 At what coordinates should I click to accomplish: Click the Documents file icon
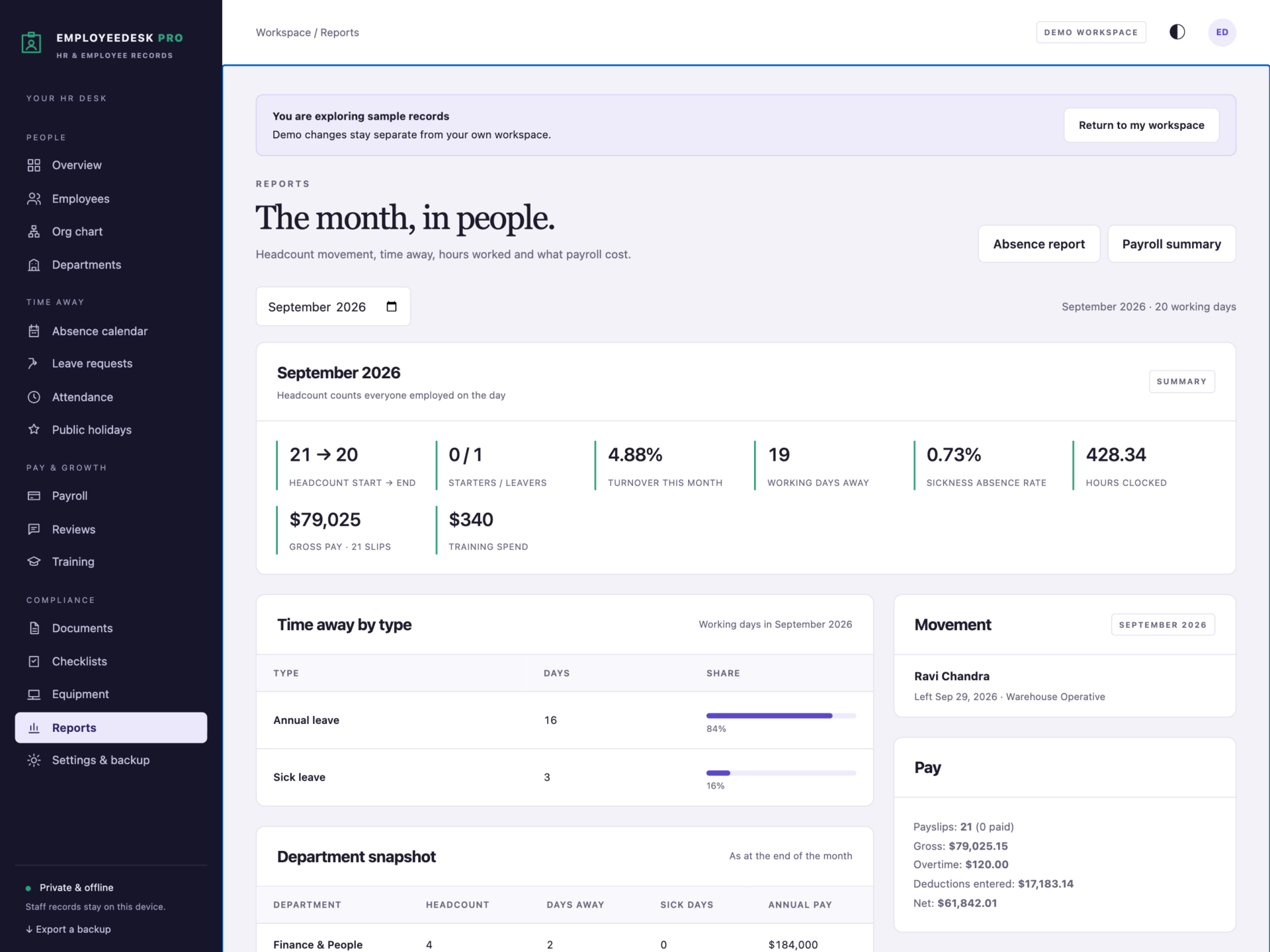(34, 628)
